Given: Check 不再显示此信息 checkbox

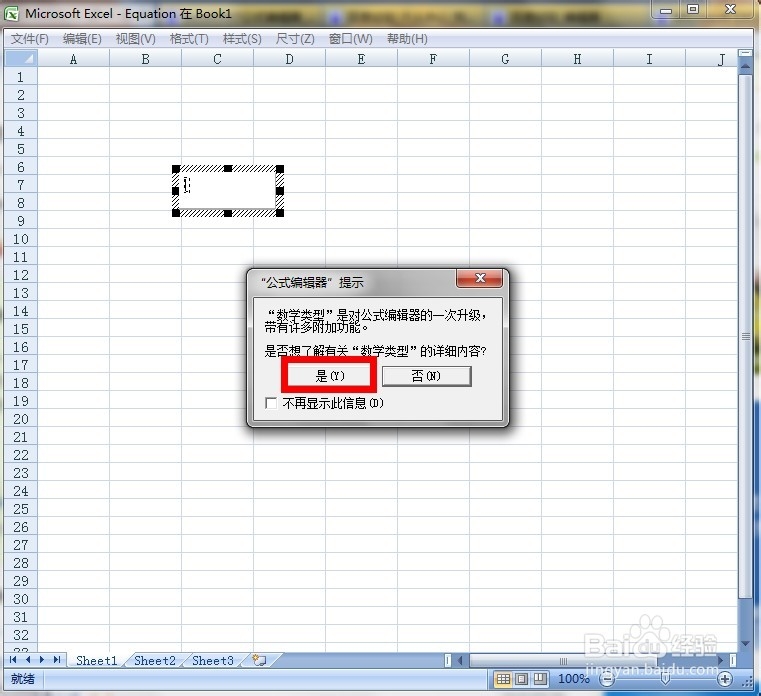Looking at the screenshot, I should pyautogui.click(x=271, y=403).
